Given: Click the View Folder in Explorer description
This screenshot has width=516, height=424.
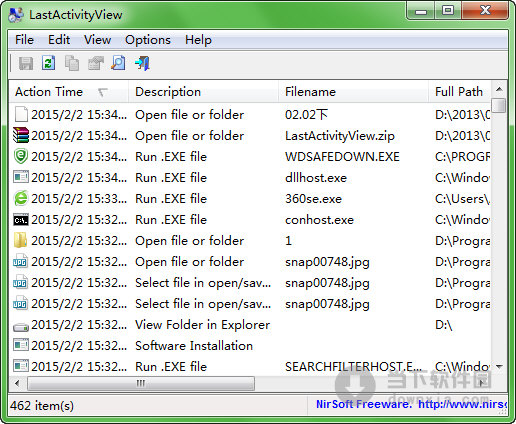Looking at the screenshot, I should click(202, 325).
